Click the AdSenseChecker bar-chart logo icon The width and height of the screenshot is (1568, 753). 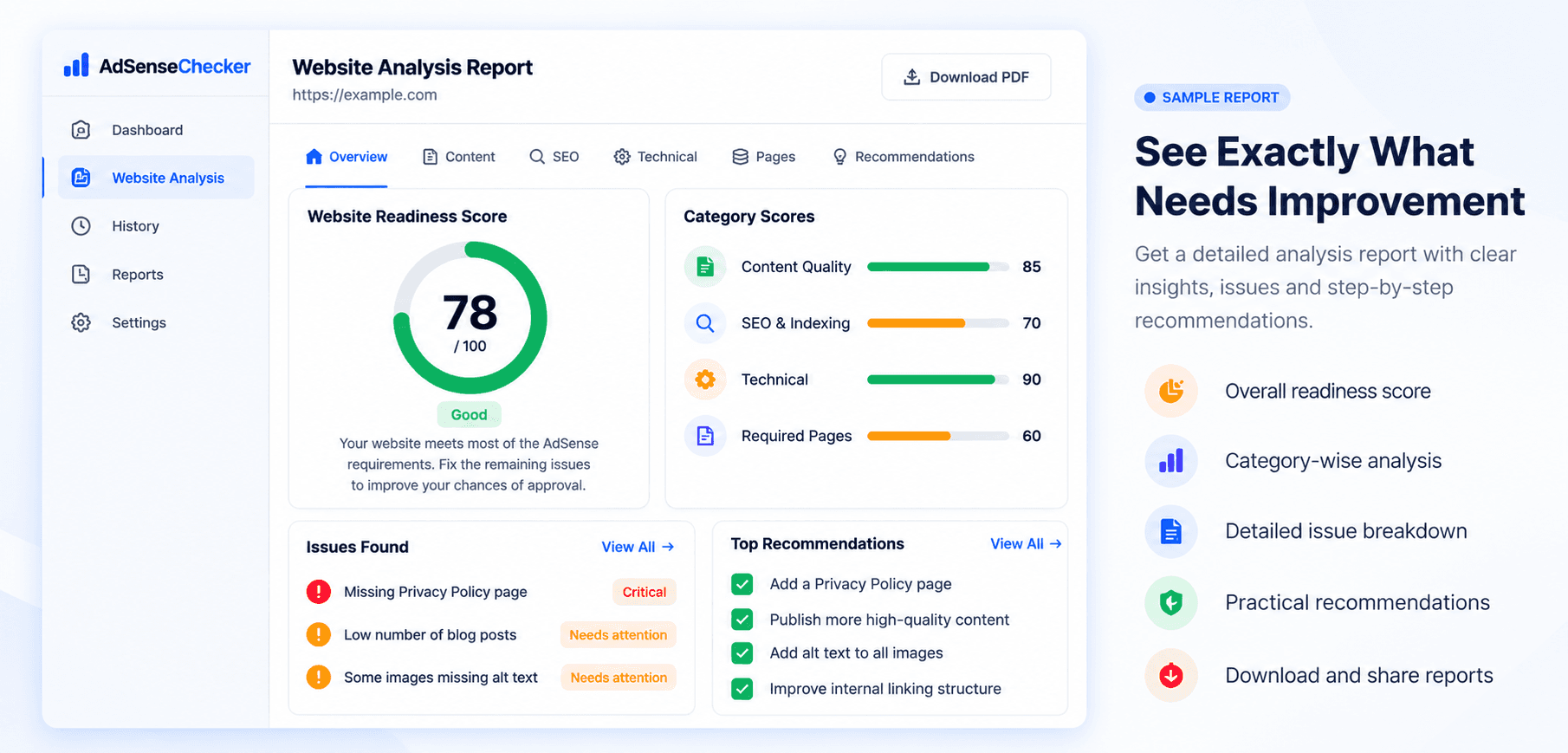click(76, 65)
